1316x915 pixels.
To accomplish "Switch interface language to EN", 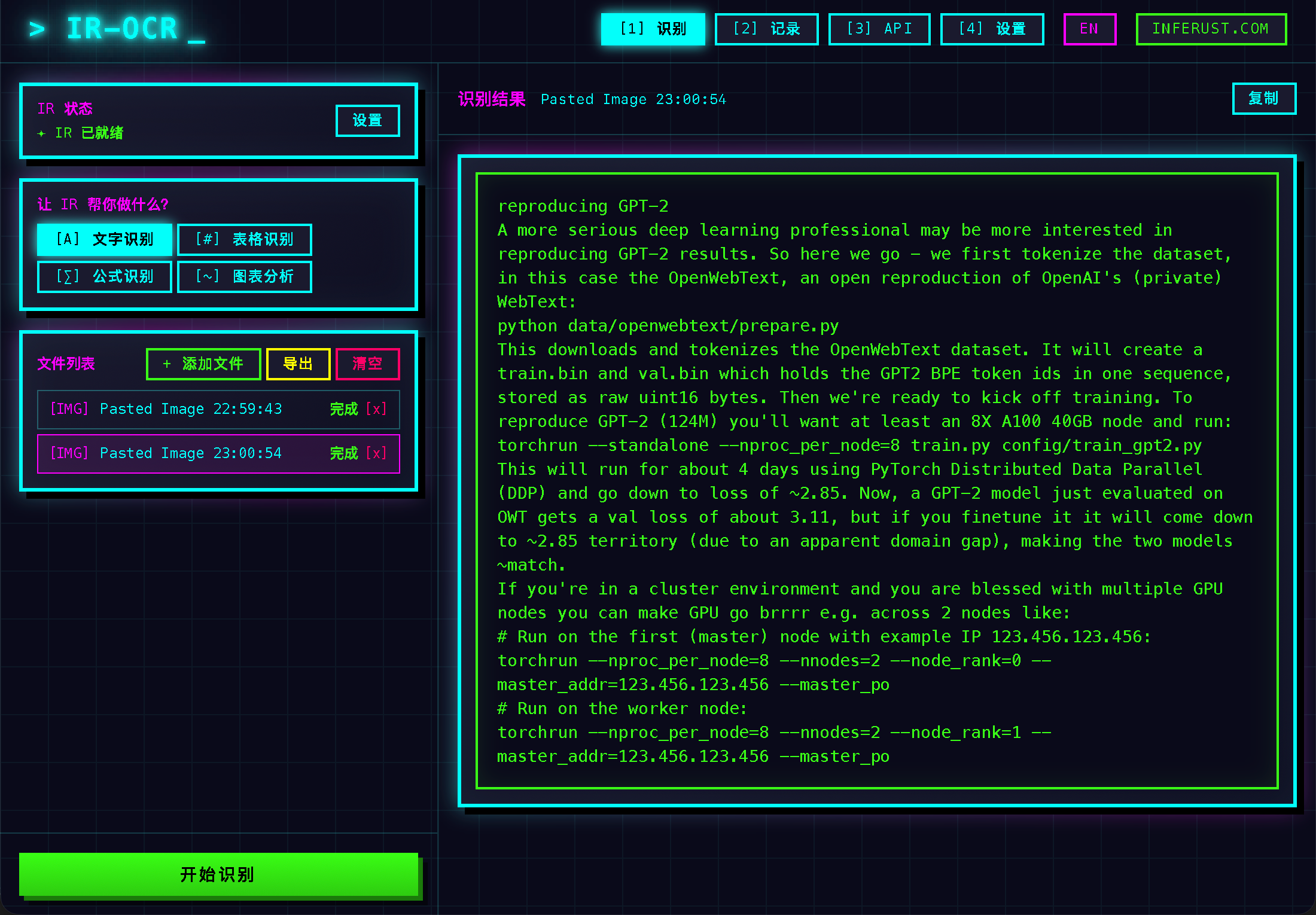I will click(x=1089, y=29).
